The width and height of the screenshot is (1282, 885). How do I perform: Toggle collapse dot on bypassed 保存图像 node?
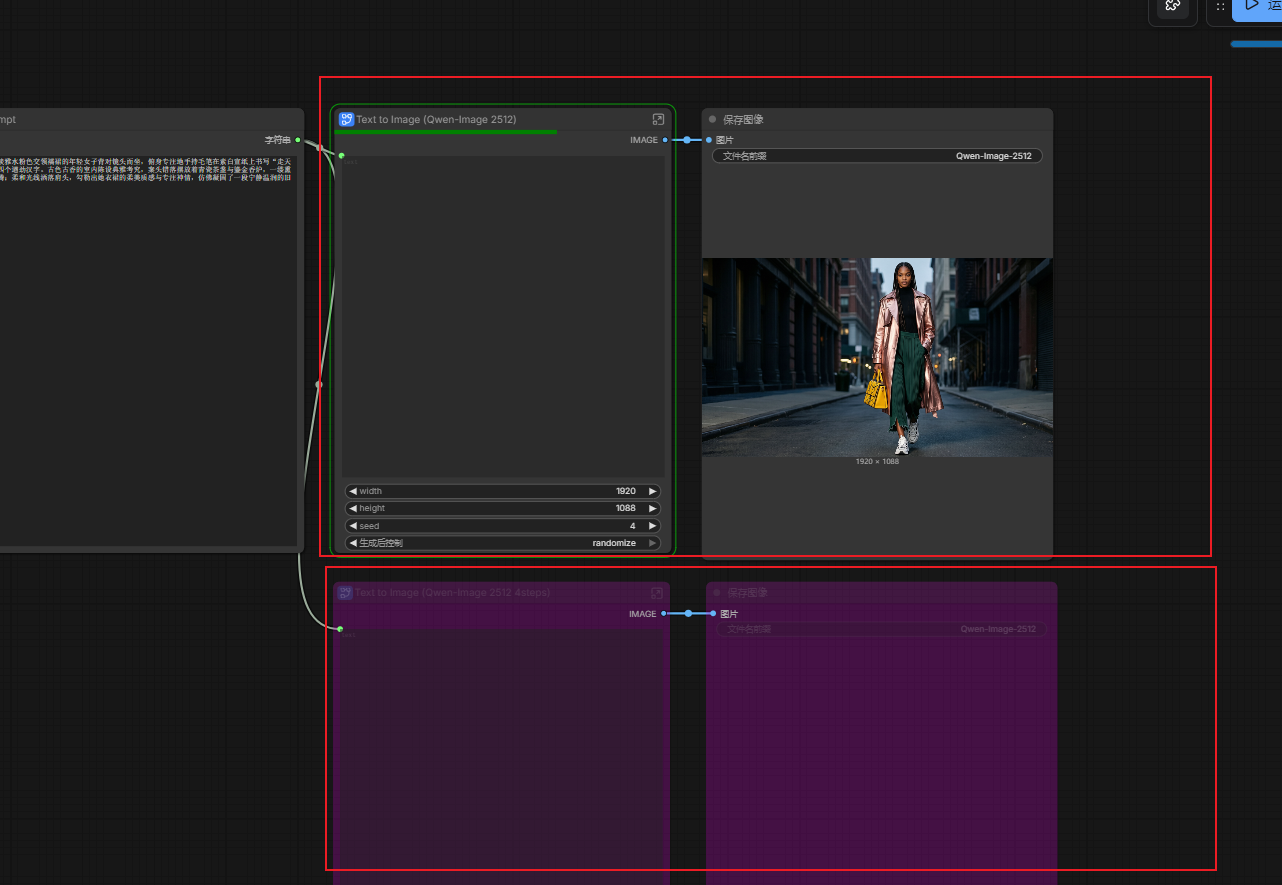pos(717,593)
